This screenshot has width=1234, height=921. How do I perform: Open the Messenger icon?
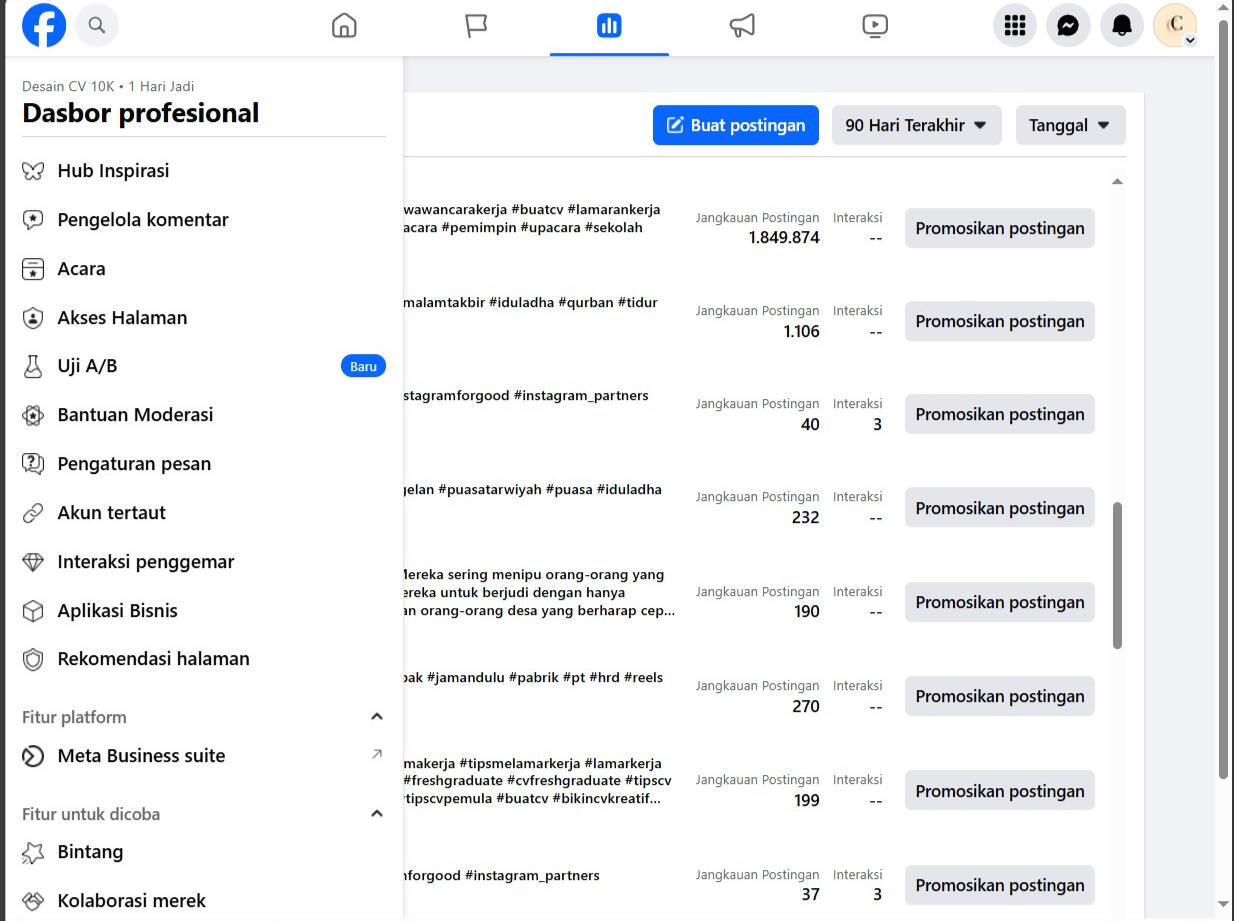pos(1068,26)
